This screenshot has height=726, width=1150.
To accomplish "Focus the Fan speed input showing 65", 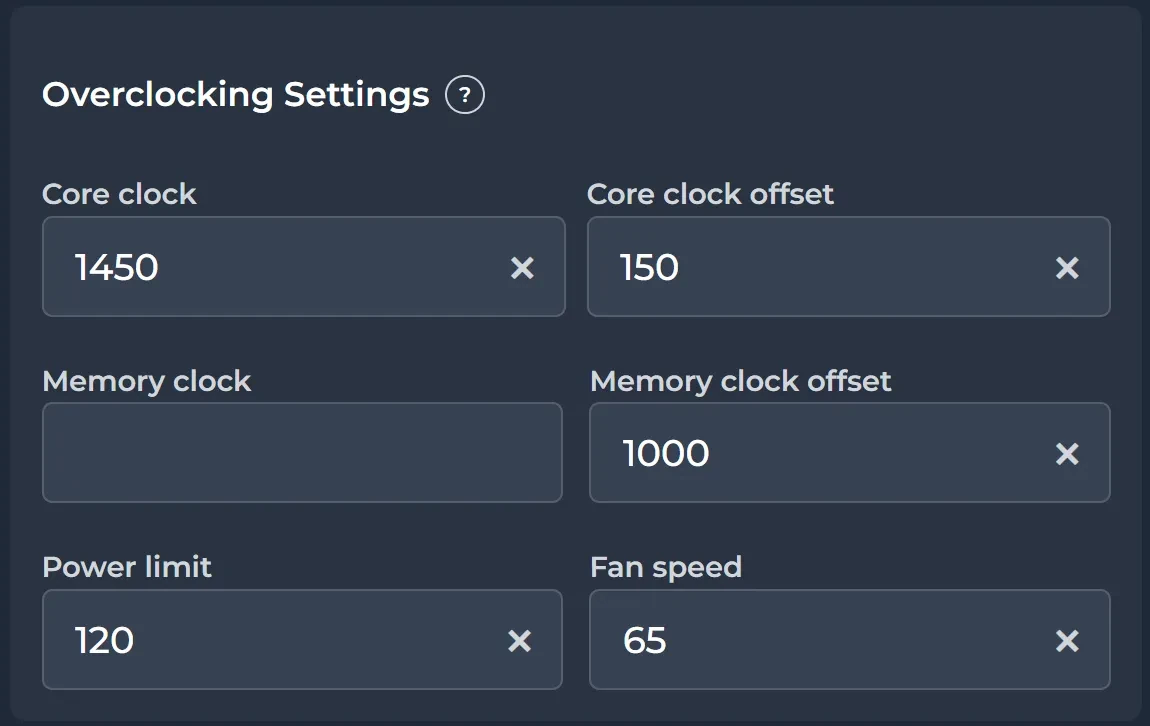I will click(x=820, y=640).
